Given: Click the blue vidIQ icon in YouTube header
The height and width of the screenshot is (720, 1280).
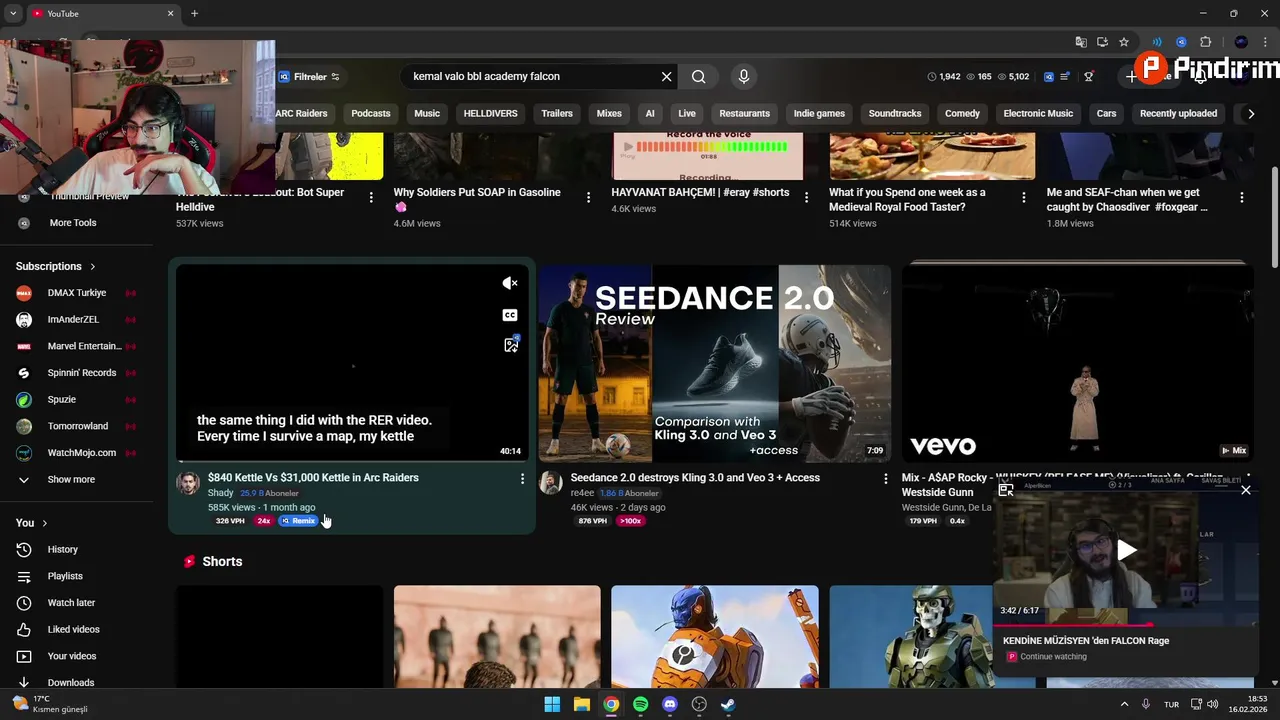Looking at the screenshot, I should point(1048,77).
